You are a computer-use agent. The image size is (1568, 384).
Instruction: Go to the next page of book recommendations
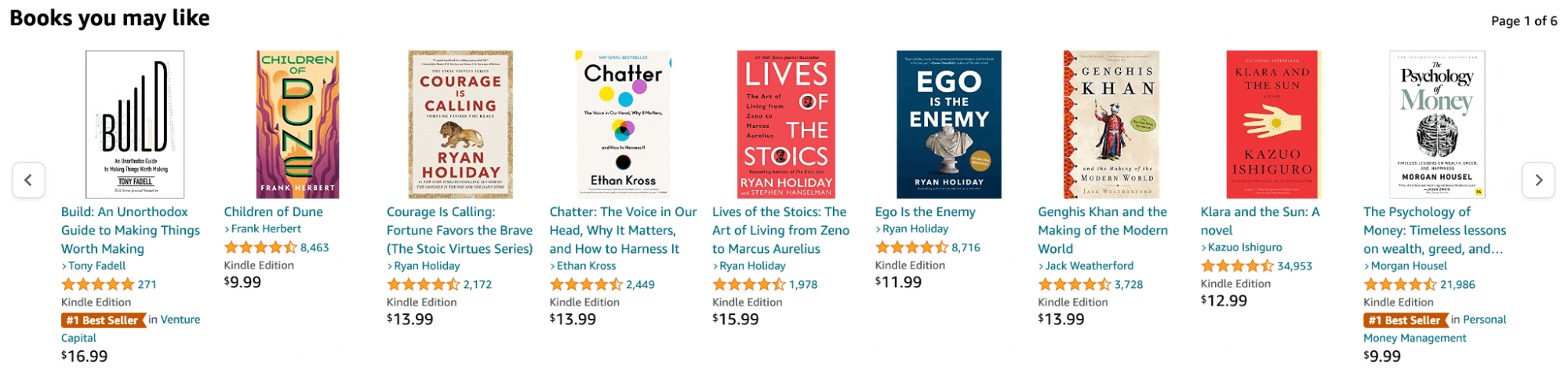pos(1538,180)
